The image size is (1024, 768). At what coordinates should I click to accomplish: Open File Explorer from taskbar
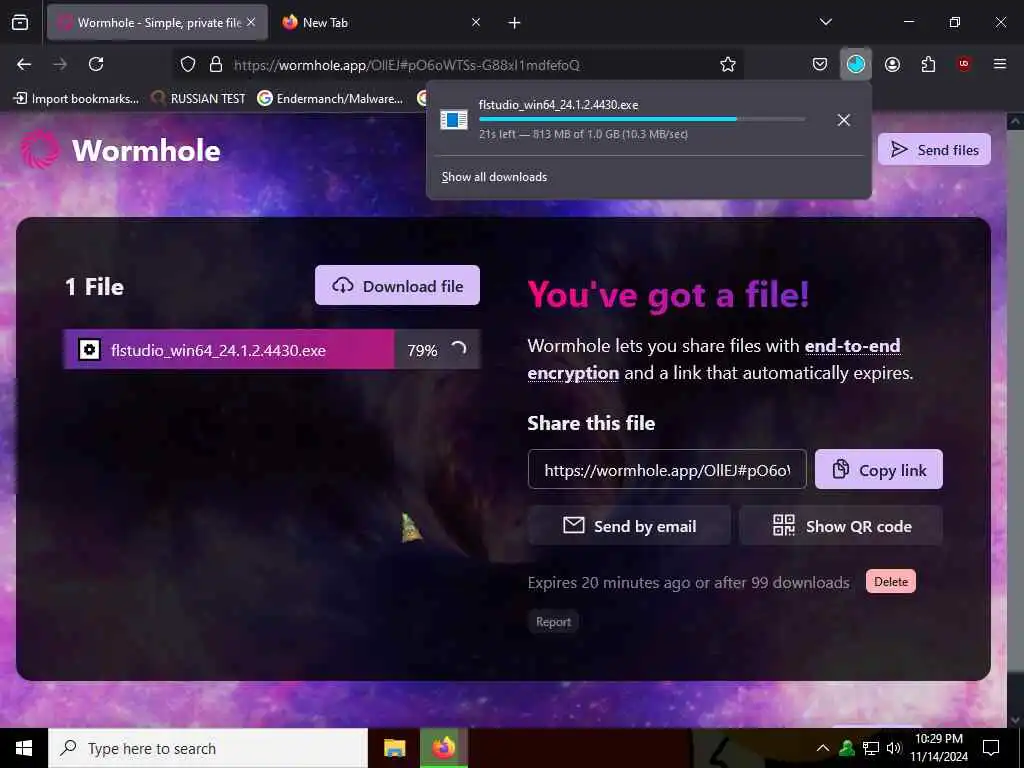pos(394,748)
